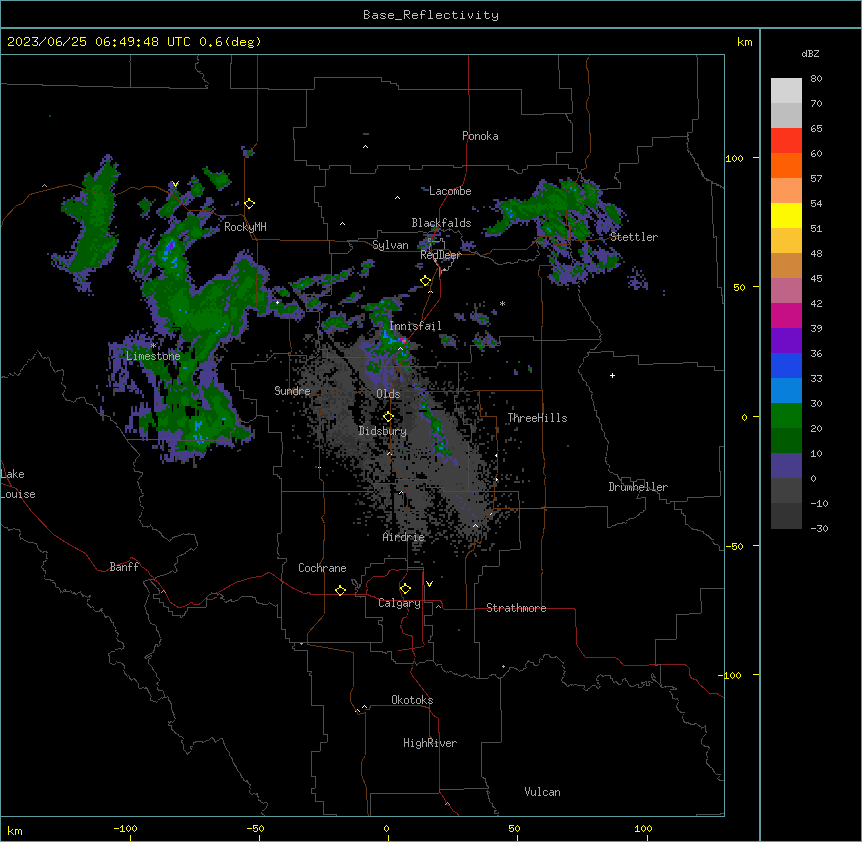
Task: Click the 42 value in dBZ legend
Action: [x=816, y=303]
